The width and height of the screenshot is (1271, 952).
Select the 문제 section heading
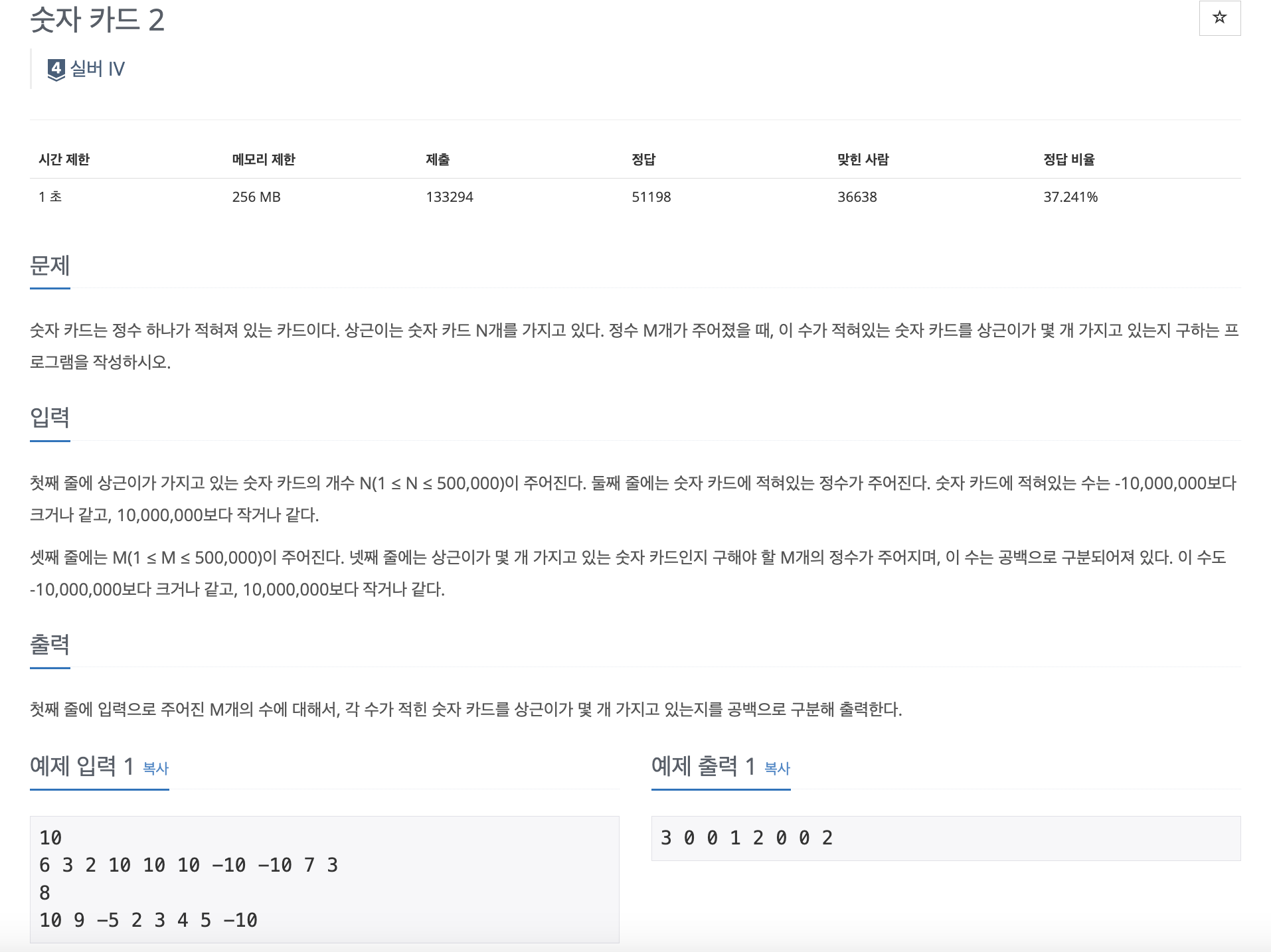49,267
